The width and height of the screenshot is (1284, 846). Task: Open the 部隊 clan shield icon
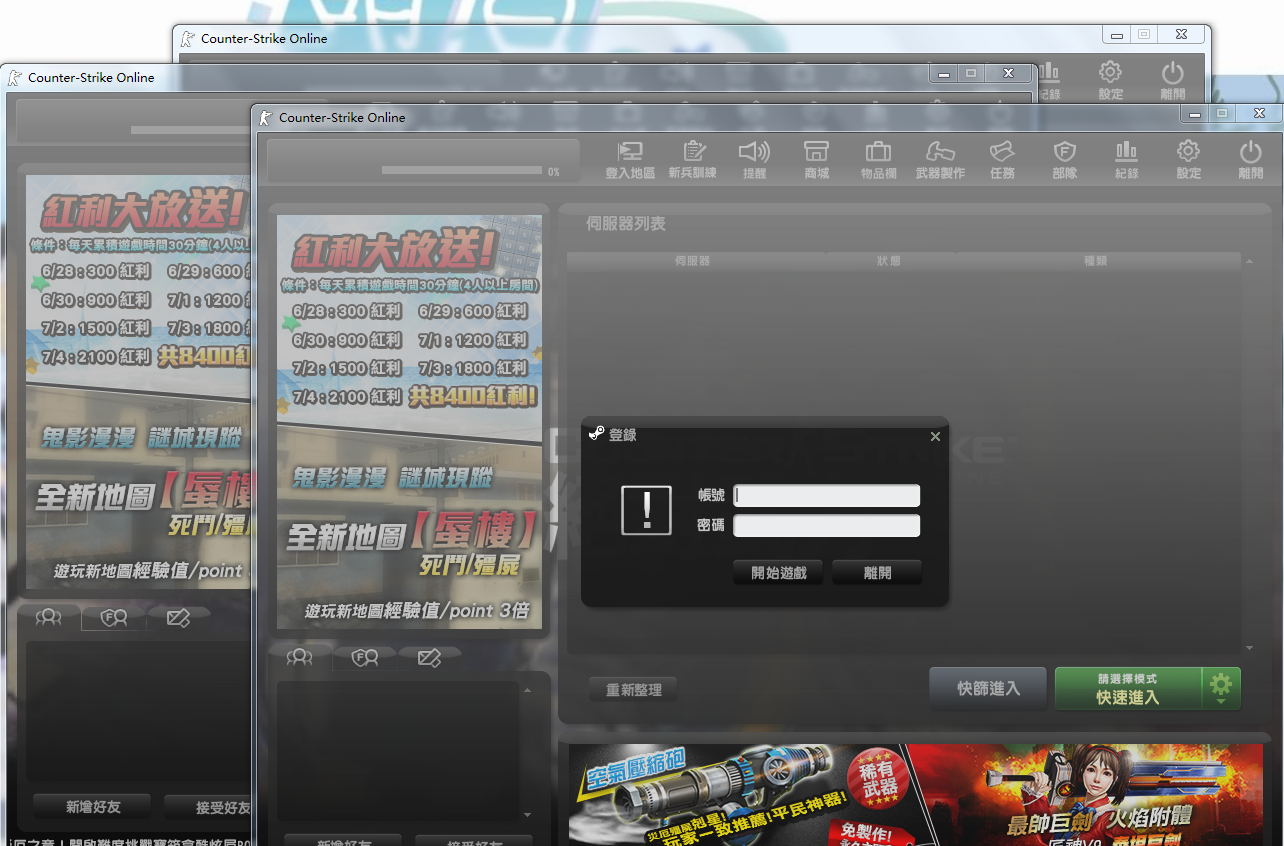pyautogui.click(x=1064, y=160)
